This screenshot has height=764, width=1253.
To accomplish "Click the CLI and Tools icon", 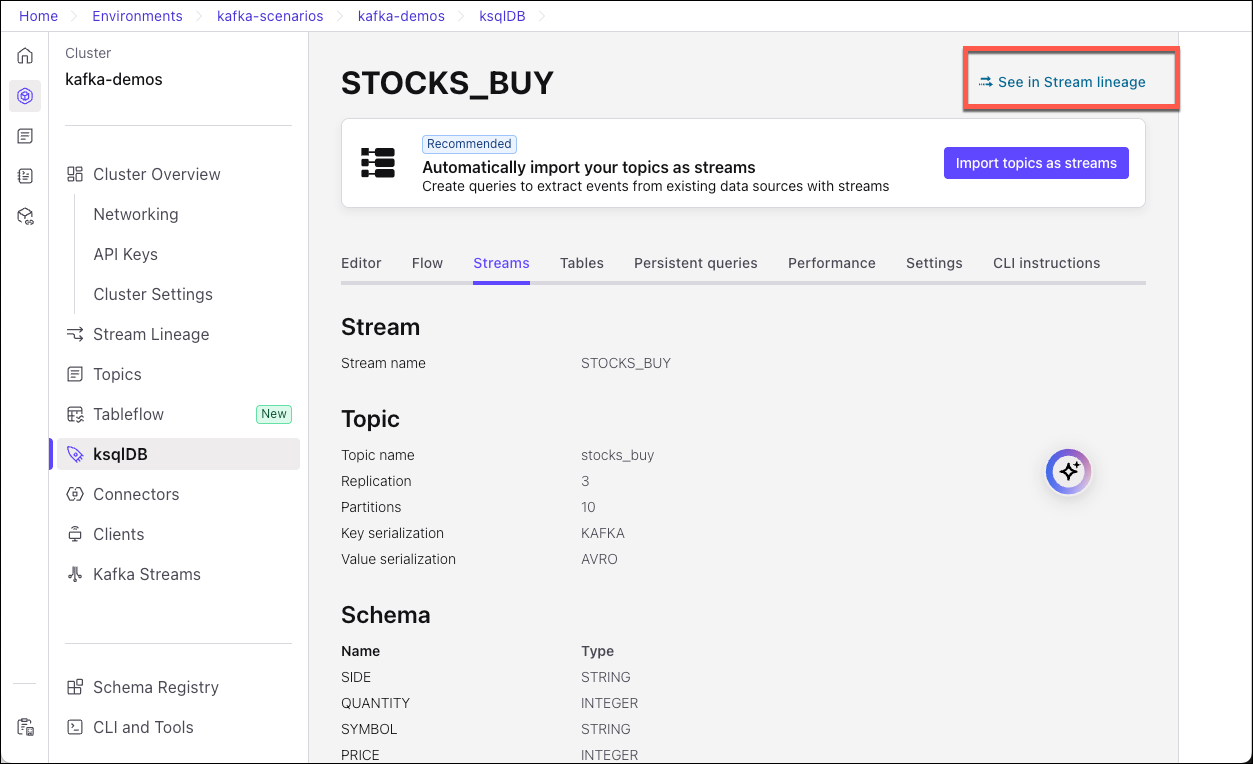I will (x=75, y=727).
